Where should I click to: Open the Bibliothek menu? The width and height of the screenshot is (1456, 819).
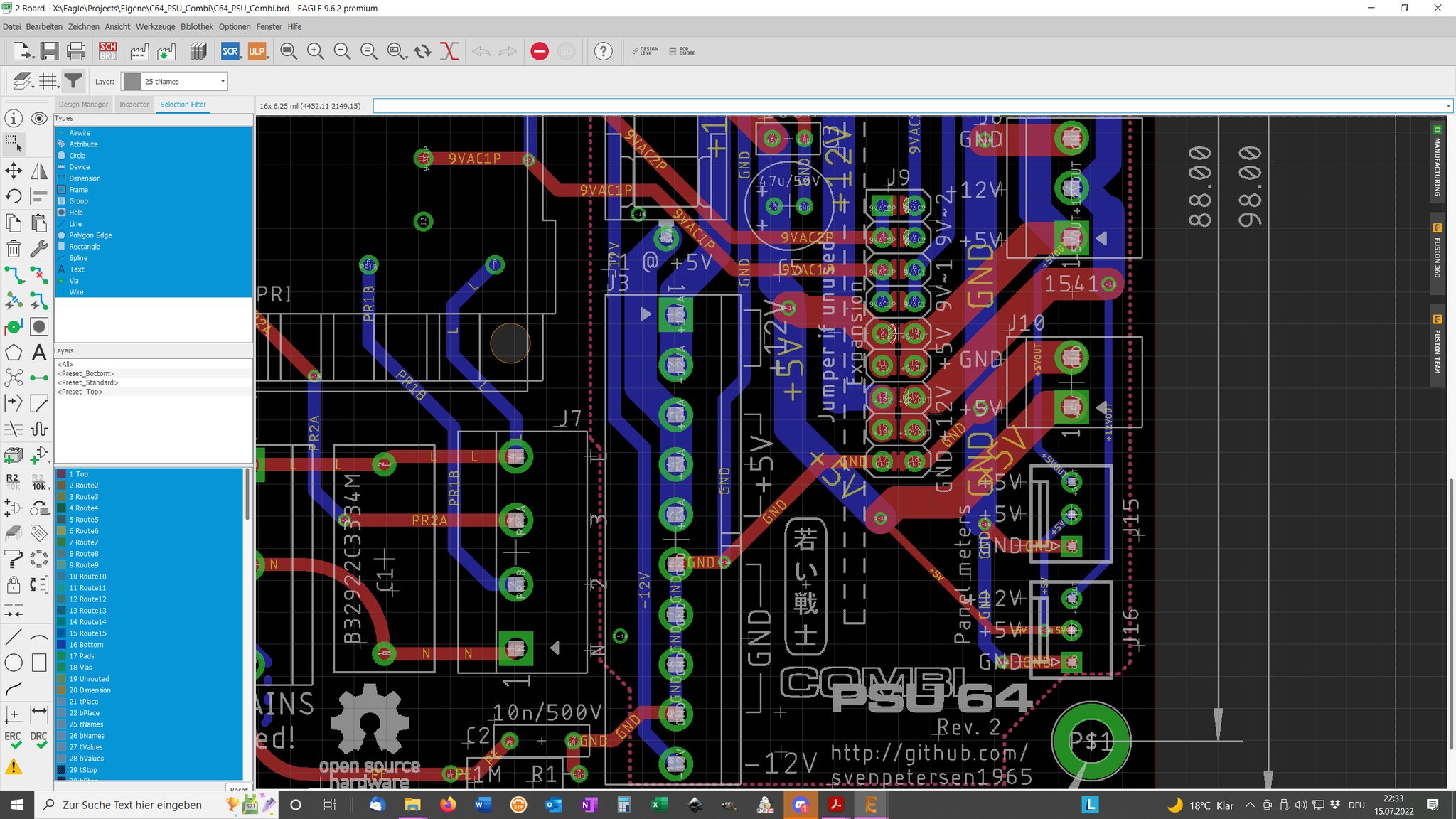pos(197,27)
